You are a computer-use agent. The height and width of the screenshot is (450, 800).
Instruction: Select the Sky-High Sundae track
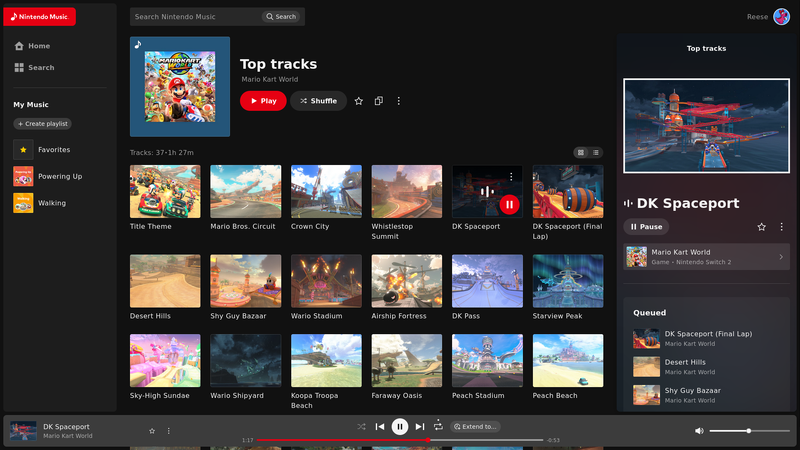click(165, 361)
